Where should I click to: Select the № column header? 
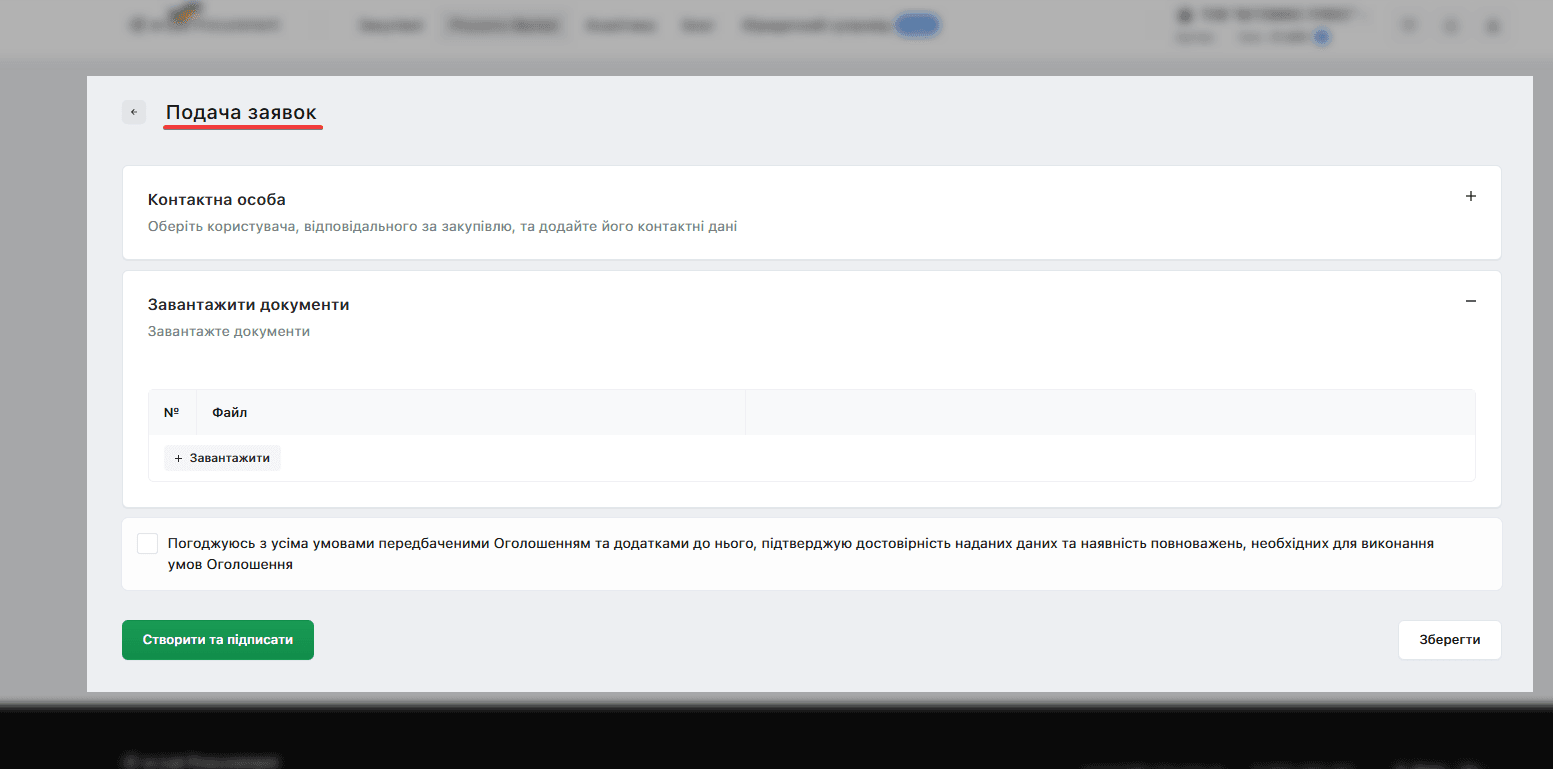(171, 412)
